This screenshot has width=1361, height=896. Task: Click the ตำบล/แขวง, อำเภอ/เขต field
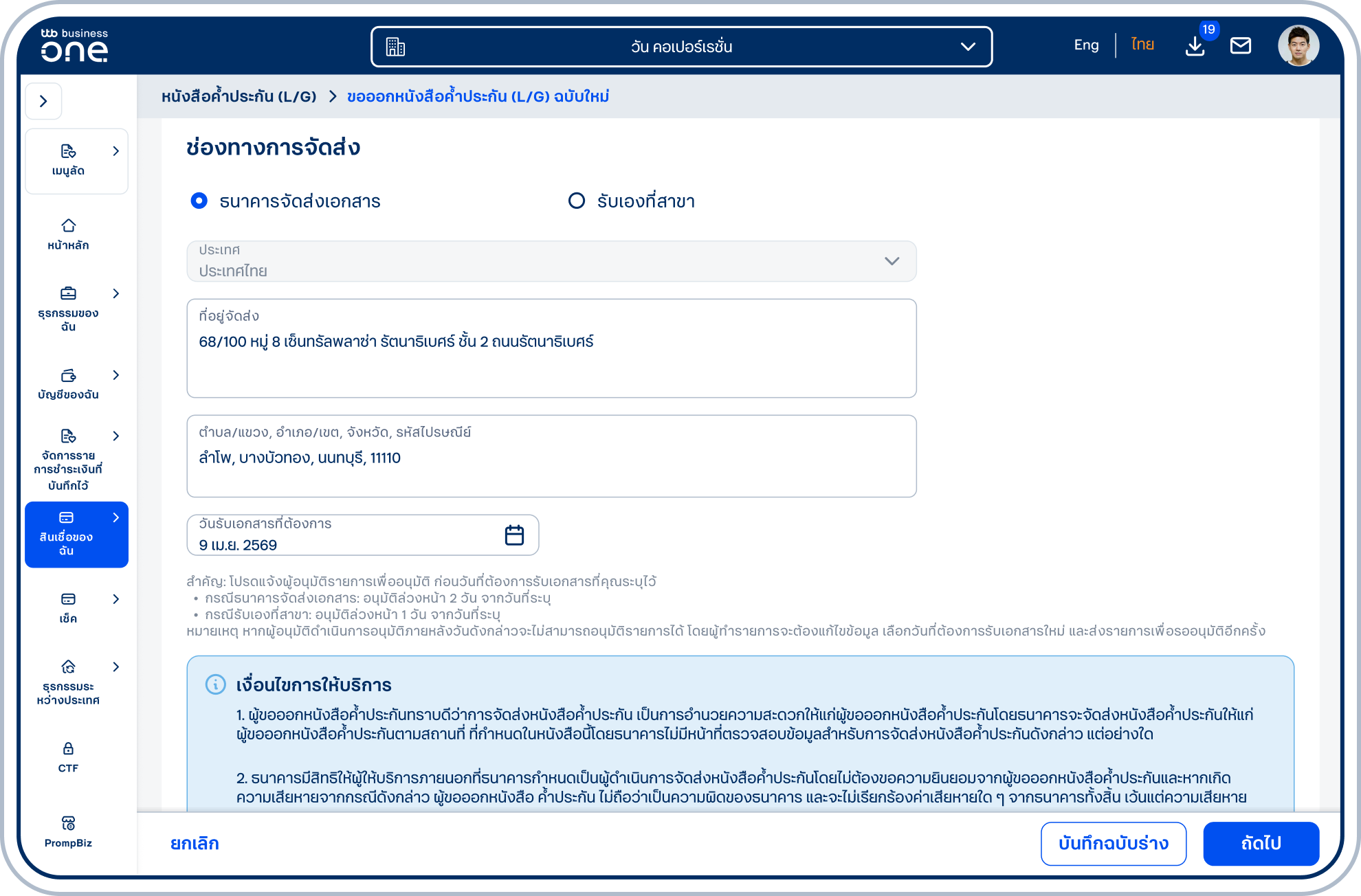tap(551, 456)
